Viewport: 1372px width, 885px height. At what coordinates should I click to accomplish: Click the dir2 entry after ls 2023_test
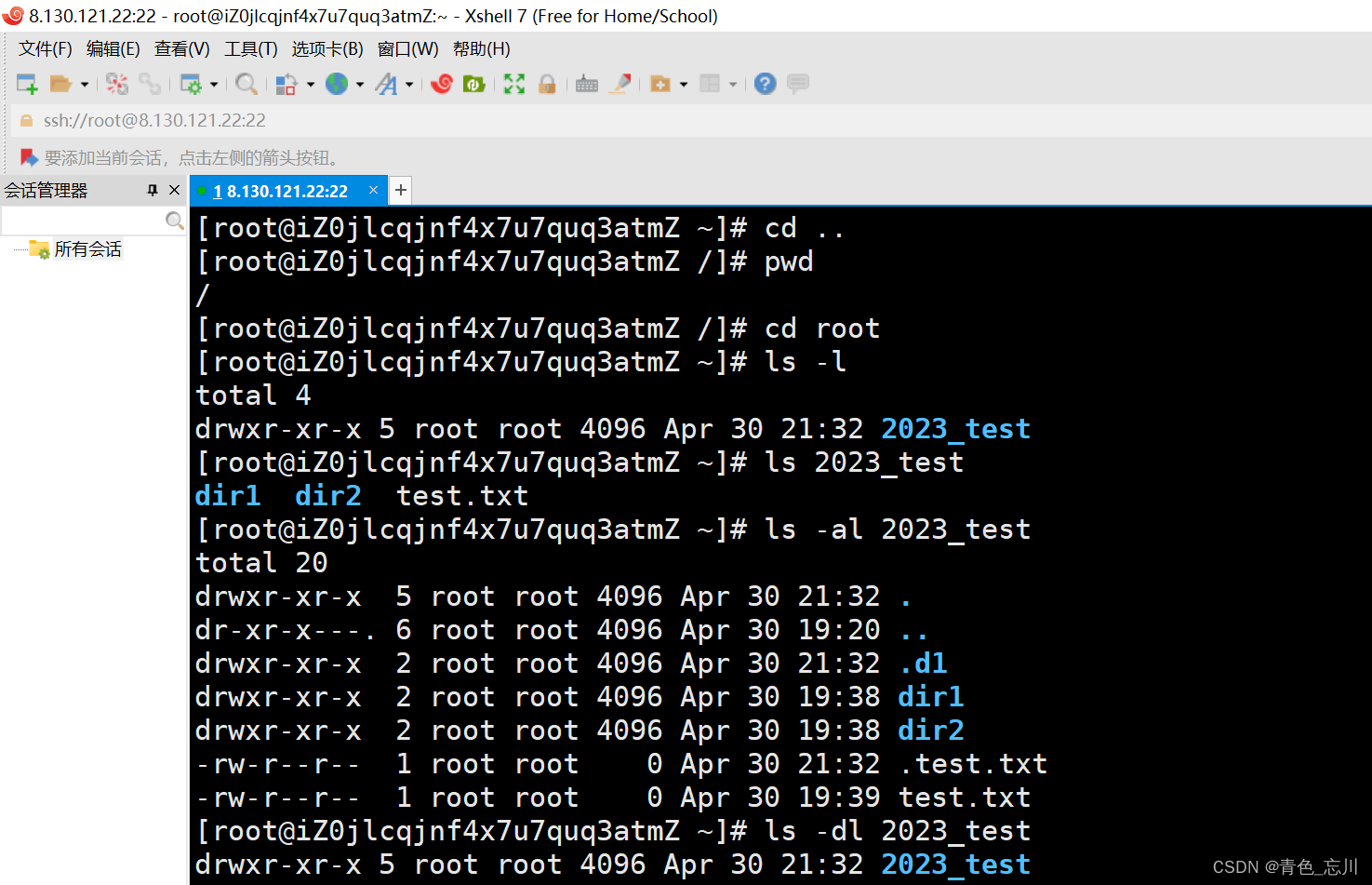tap(328, 496)
